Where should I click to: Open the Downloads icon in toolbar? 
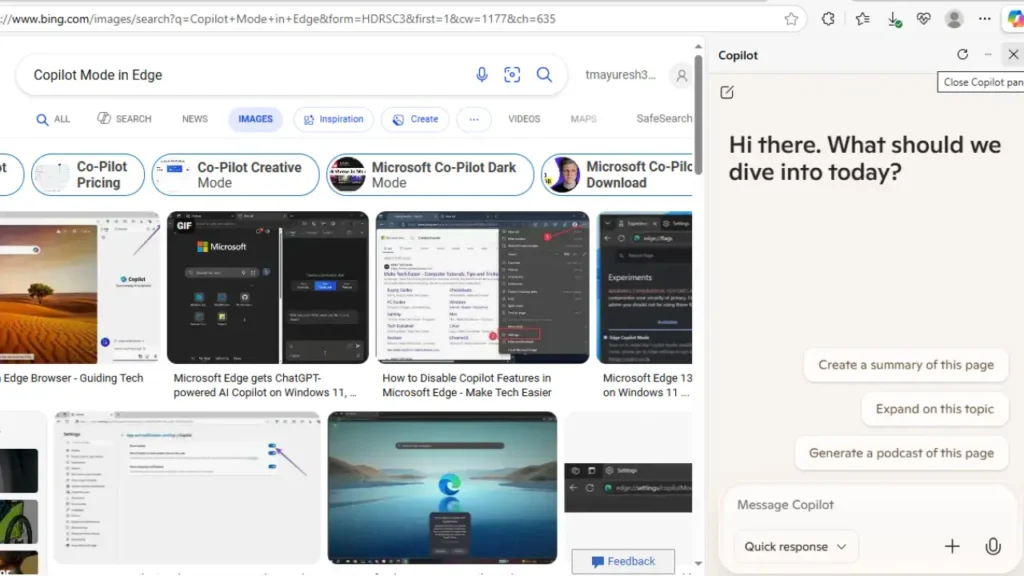894,20
